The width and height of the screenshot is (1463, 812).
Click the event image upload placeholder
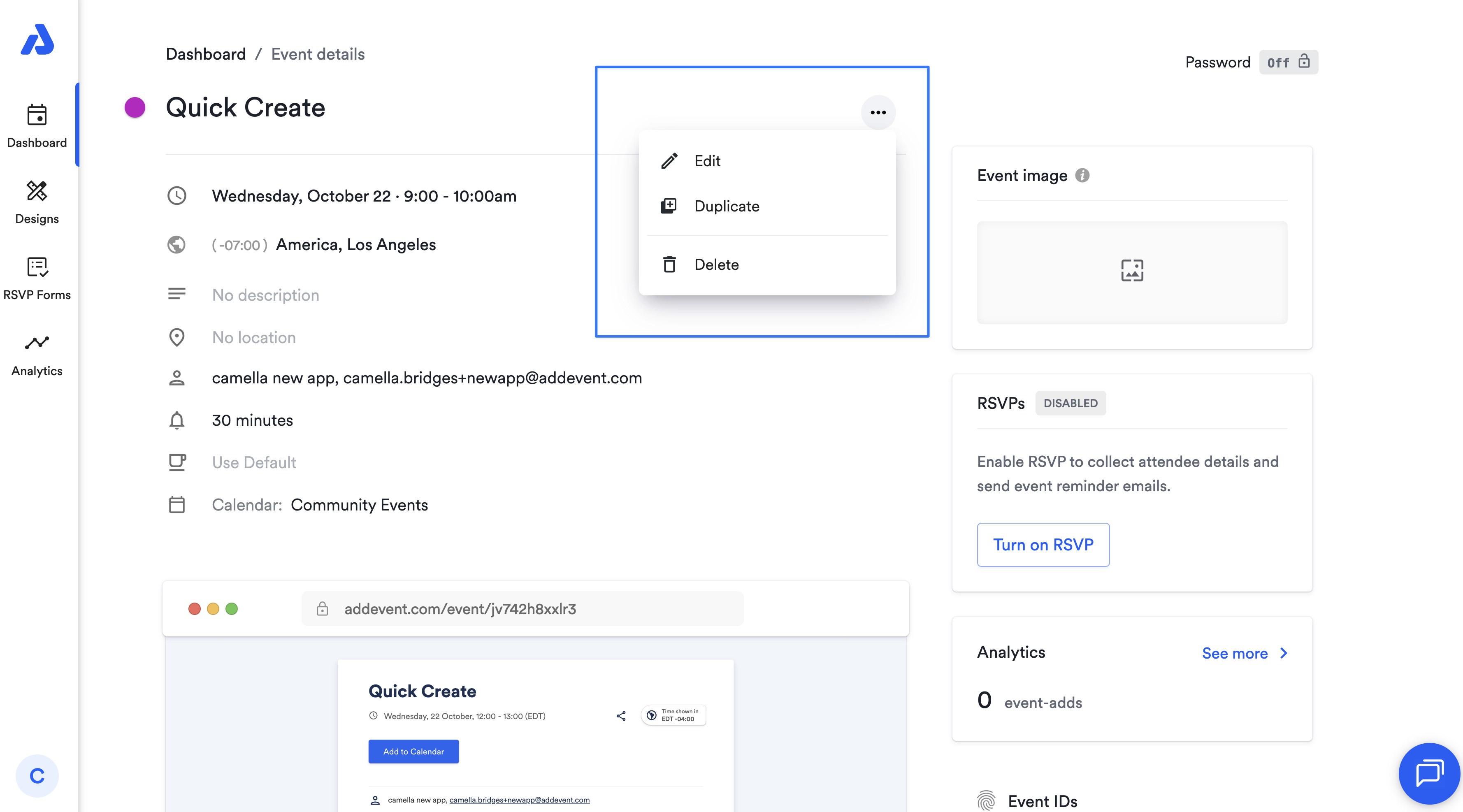1131,272
